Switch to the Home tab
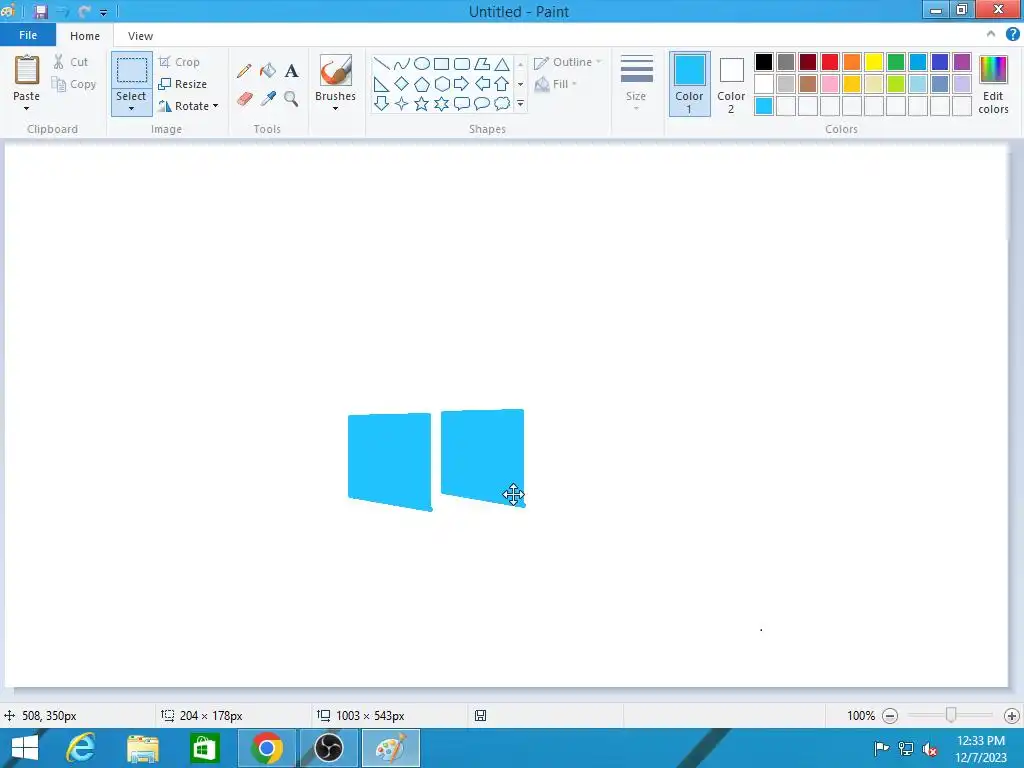Viewport: 1024px width, 768px height. 85,36
